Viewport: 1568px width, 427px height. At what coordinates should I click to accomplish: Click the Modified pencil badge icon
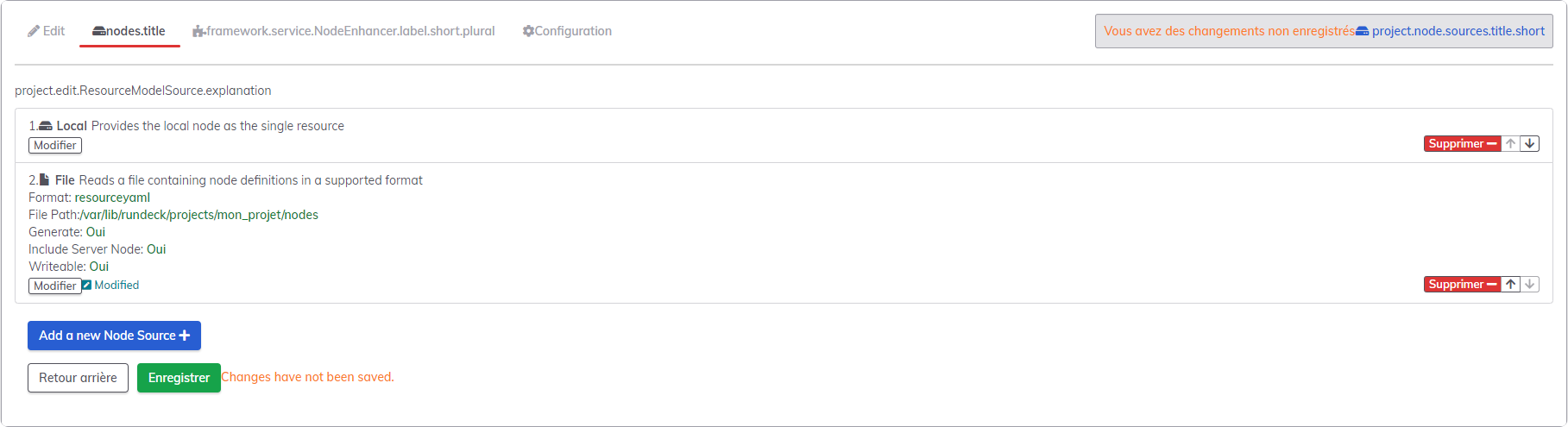(86, 285)
